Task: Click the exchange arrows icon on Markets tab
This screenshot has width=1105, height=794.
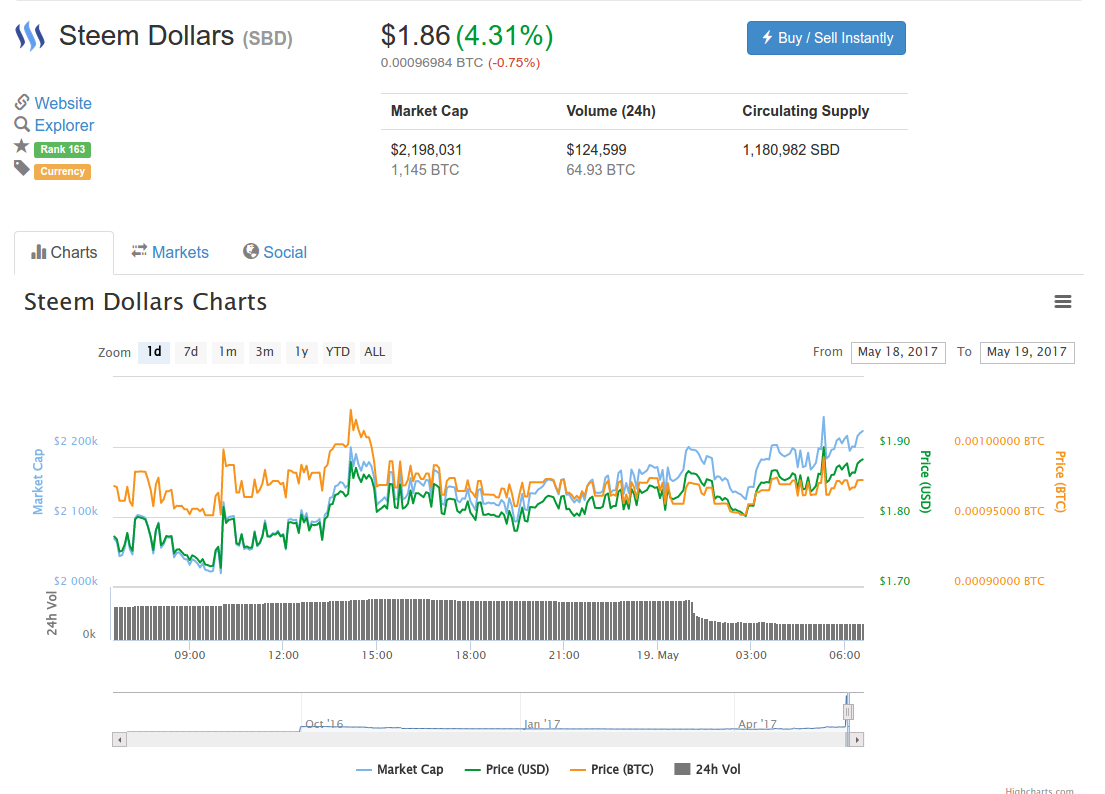Action: (139, 250)
